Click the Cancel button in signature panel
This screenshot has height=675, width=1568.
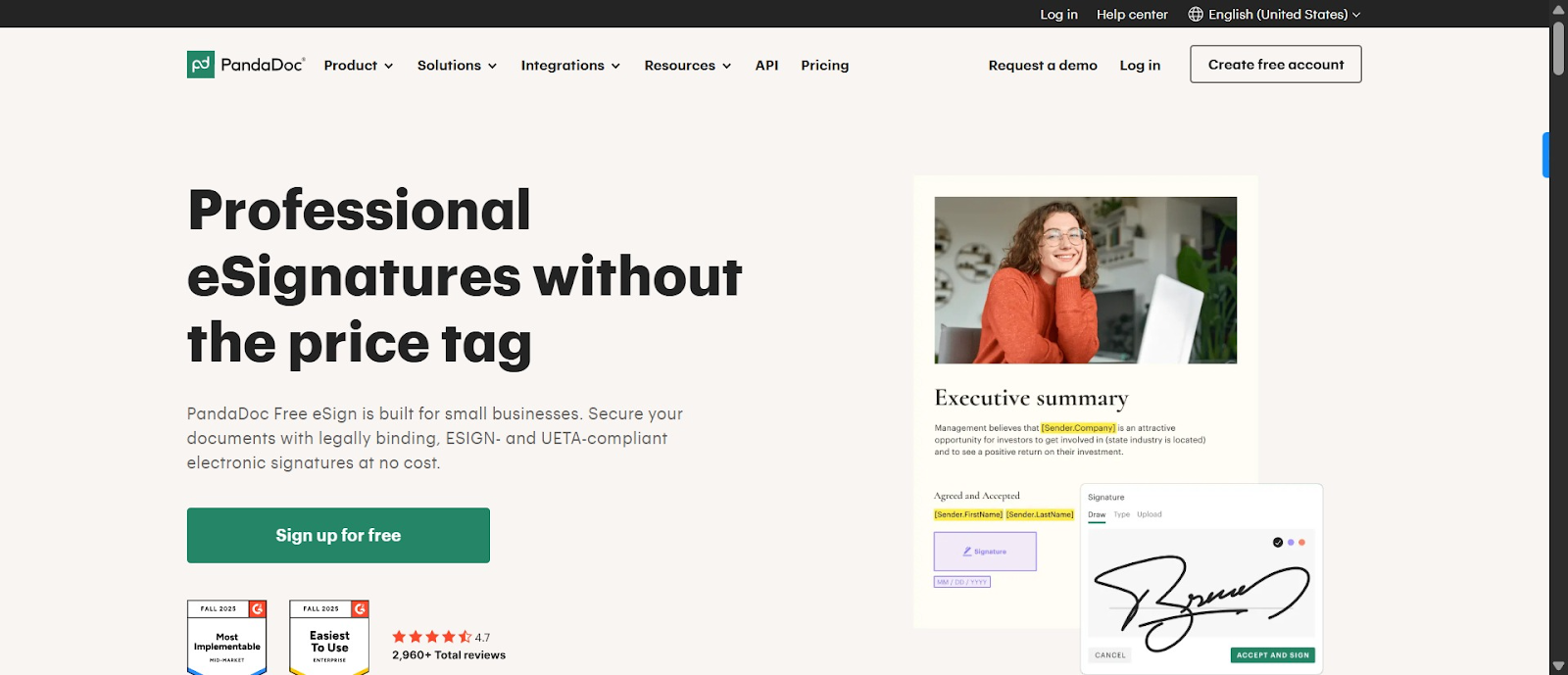1110,655
